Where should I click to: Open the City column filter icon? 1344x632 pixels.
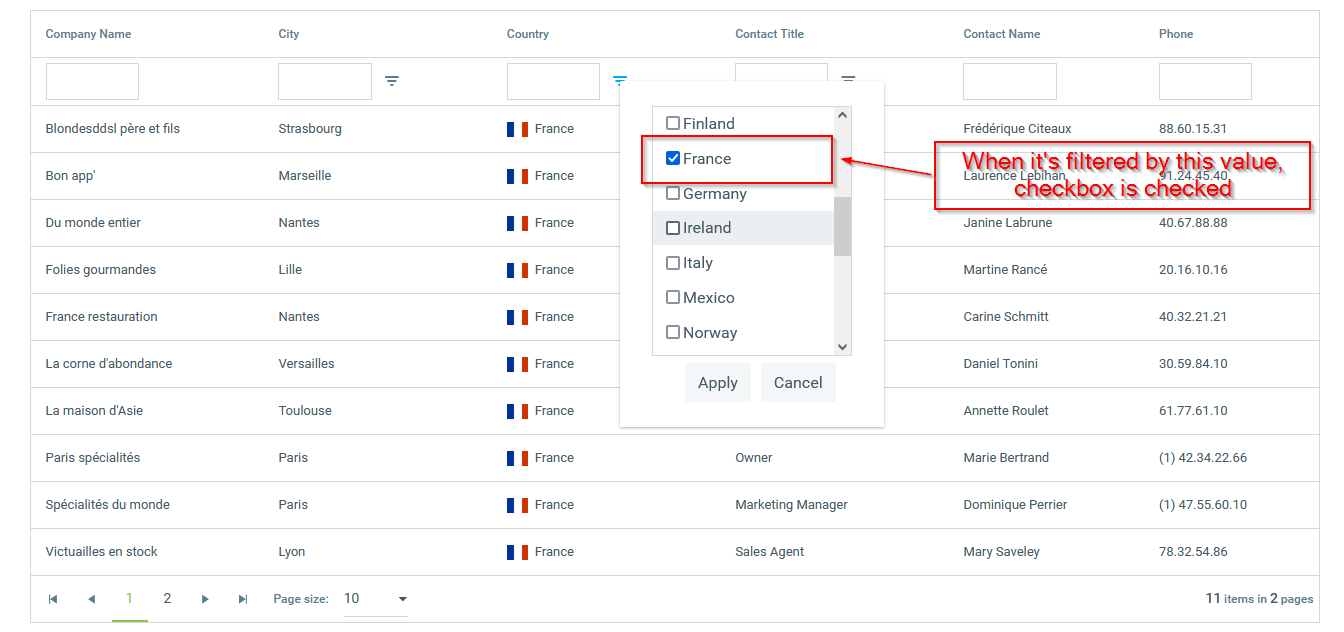click(392, 81)
